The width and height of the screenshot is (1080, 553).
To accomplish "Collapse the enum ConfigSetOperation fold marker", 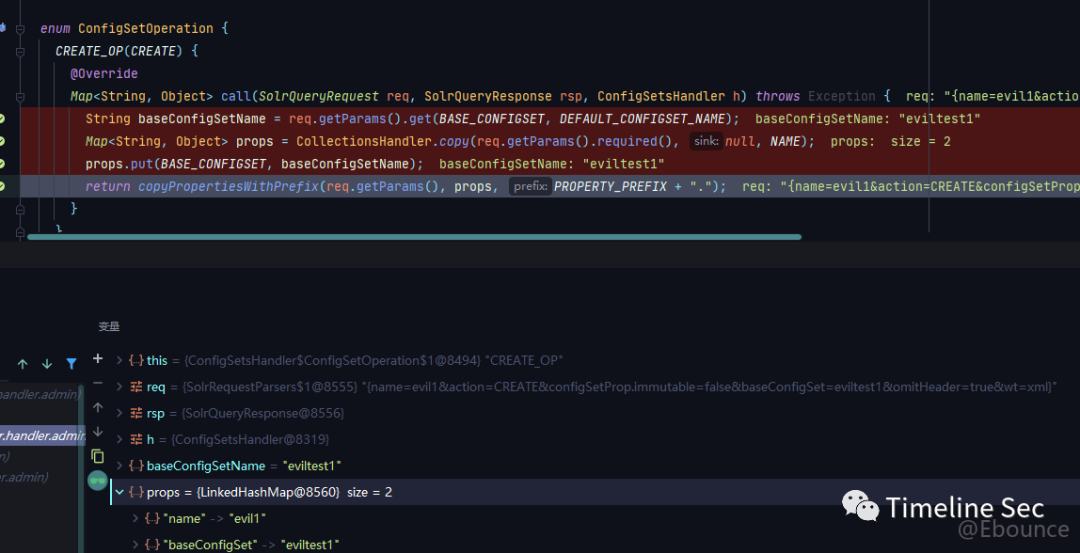I will pos(20,29).
